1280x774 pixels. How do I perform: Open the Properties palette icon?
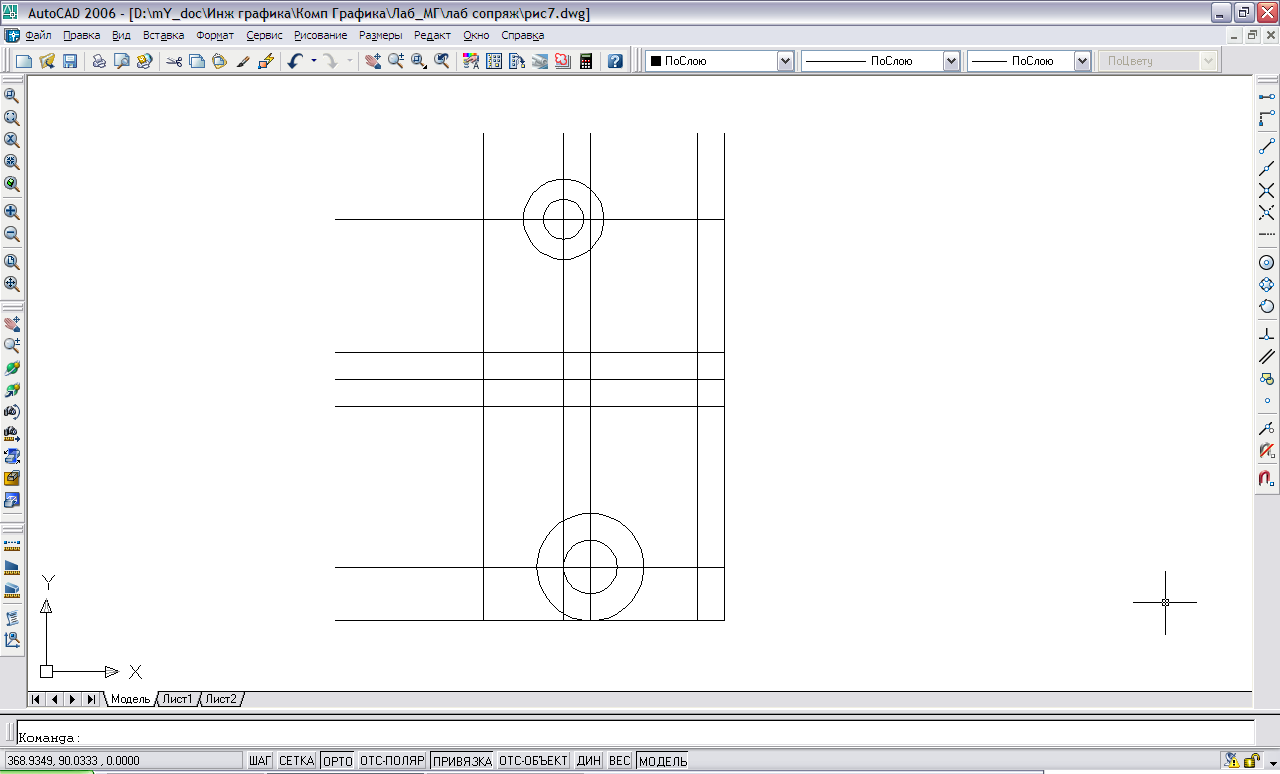(471, 61)
